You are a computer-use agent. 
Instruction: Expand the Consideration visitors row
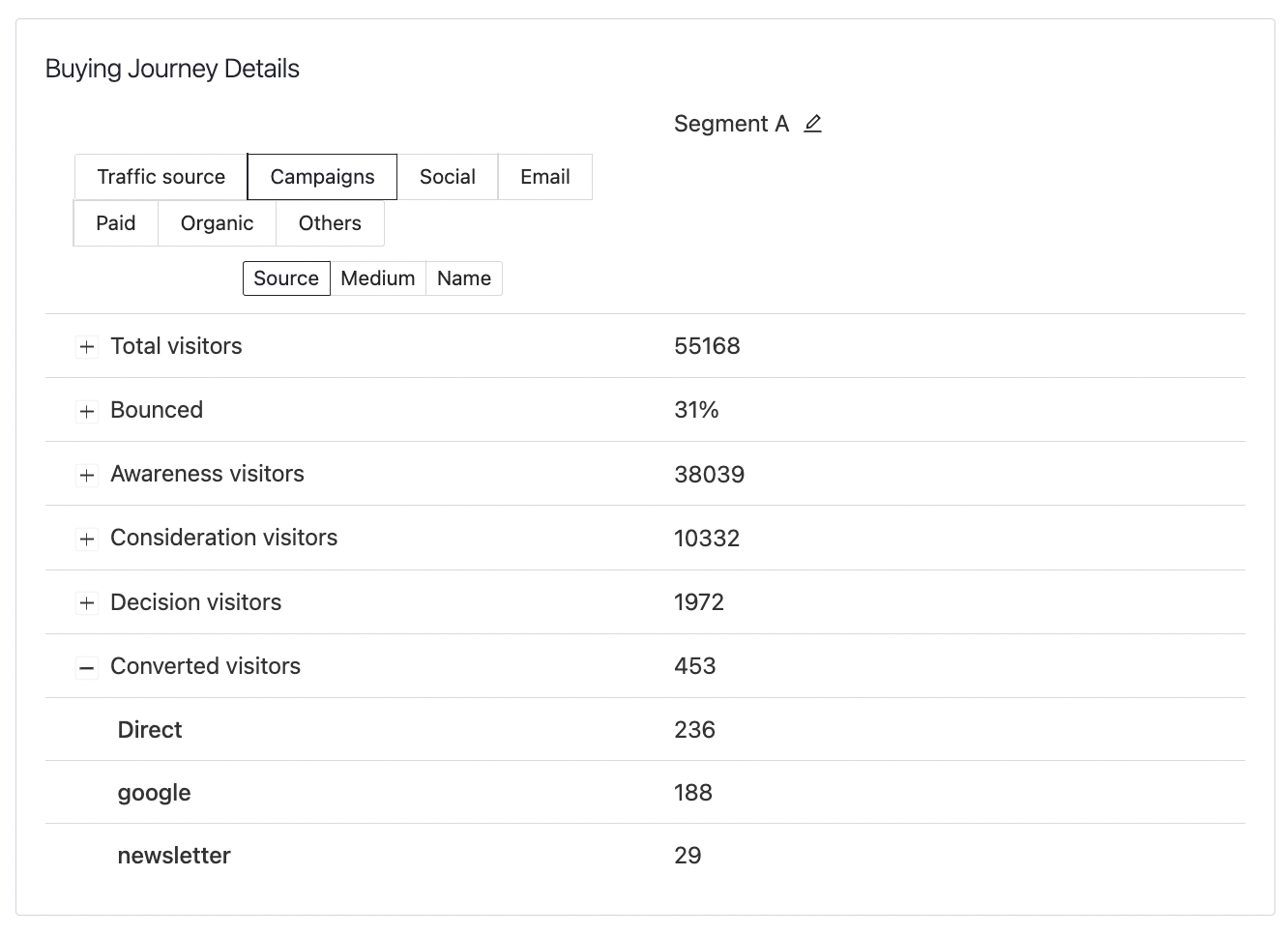(87, 539)
